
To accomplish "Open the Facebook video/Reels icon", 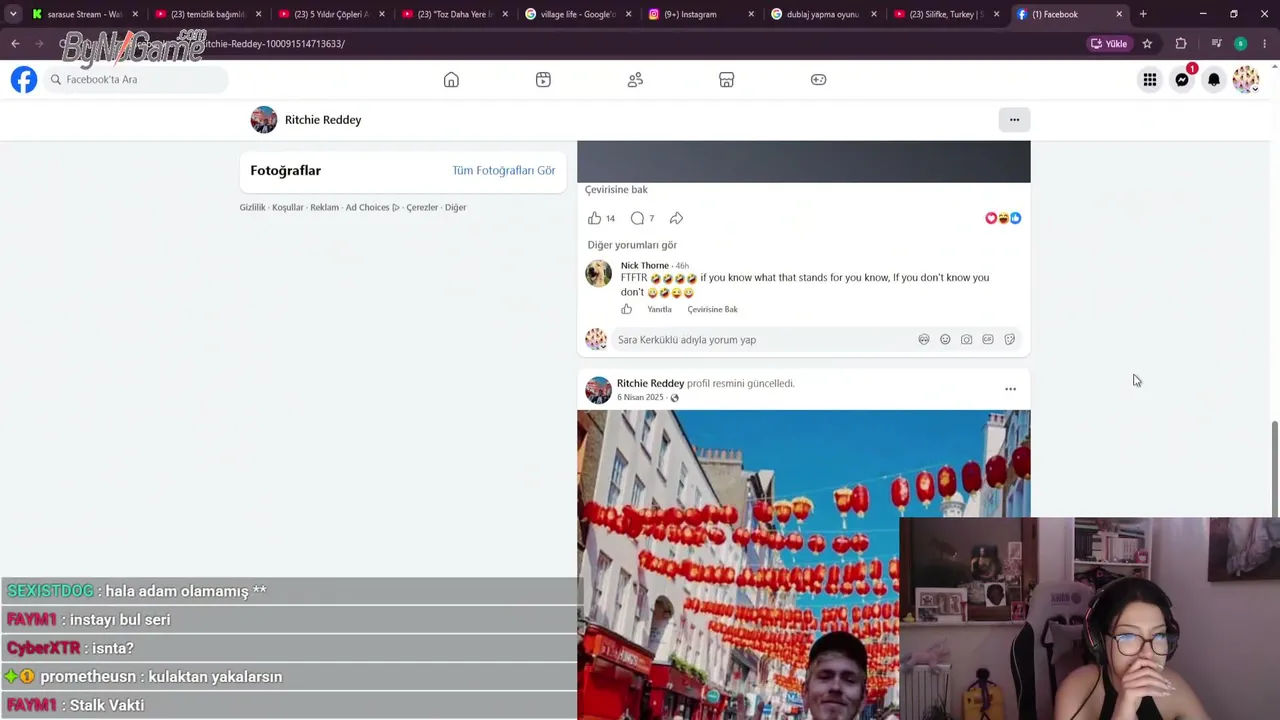I will (x=543, y=80).
